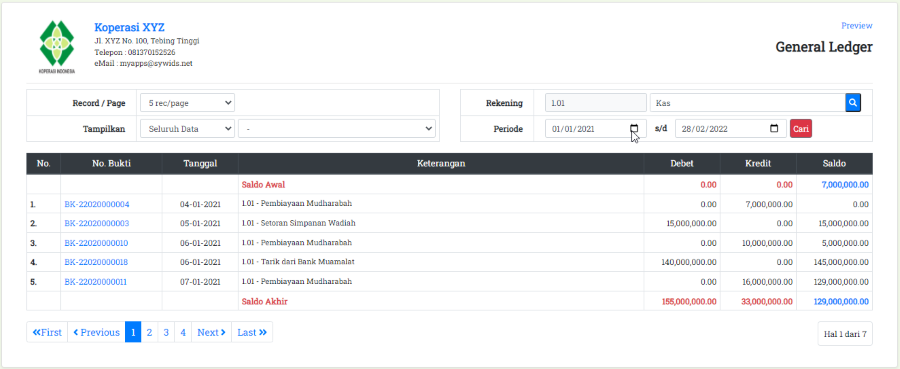900x369 pixels.
Task: Click the Hal 1 dari 7 indicator
Action: click(845, 333)
